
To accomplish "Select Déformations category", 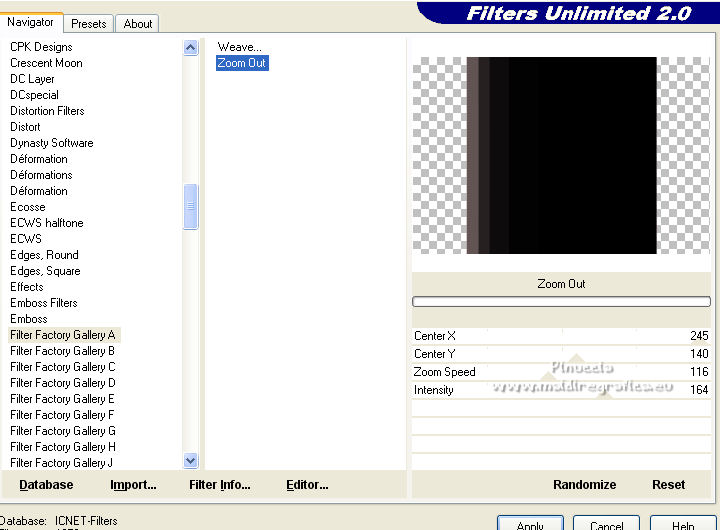I will point(41,175).
